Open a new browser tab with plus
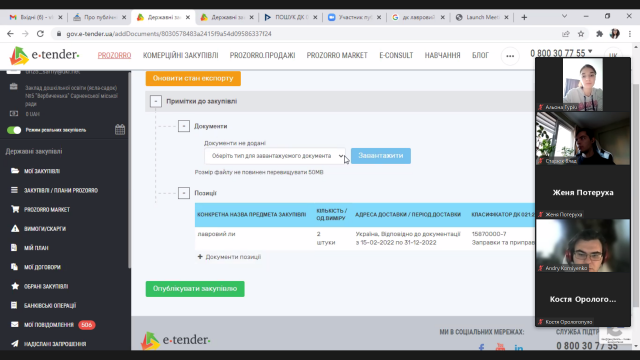This screenshot has height=360, width=640. pyautogui.click(x=524, y=17)
